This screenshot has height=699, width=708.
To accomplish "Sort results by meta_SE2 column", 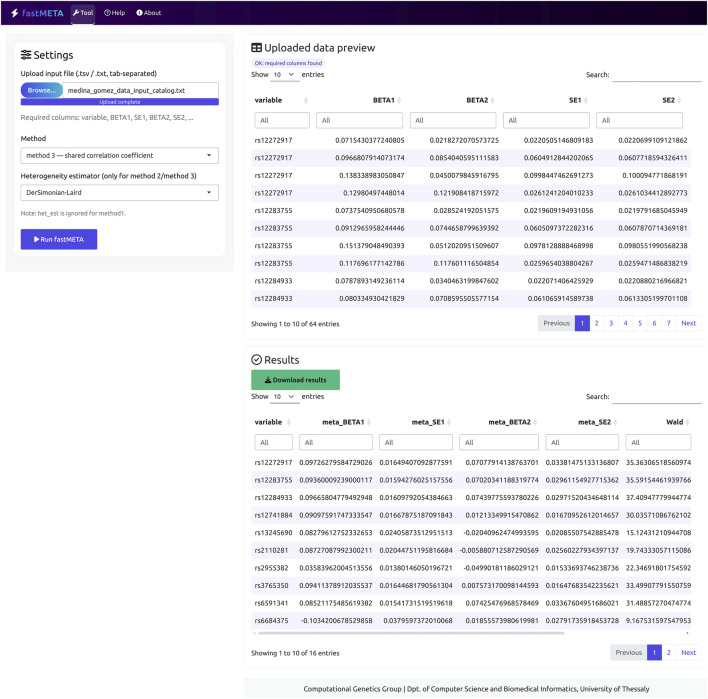I will coord(597,422).
